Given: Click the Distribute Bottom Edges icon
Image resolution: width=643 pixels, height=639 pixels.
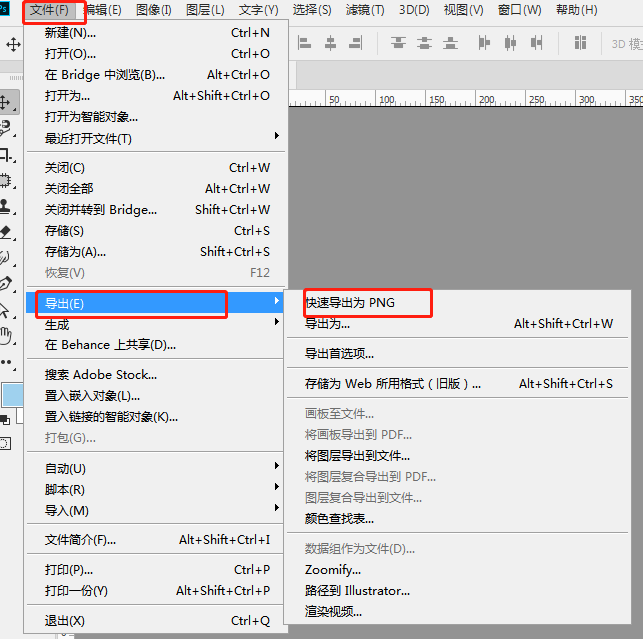Looking at the screenshot, I should tap(450, 43).
